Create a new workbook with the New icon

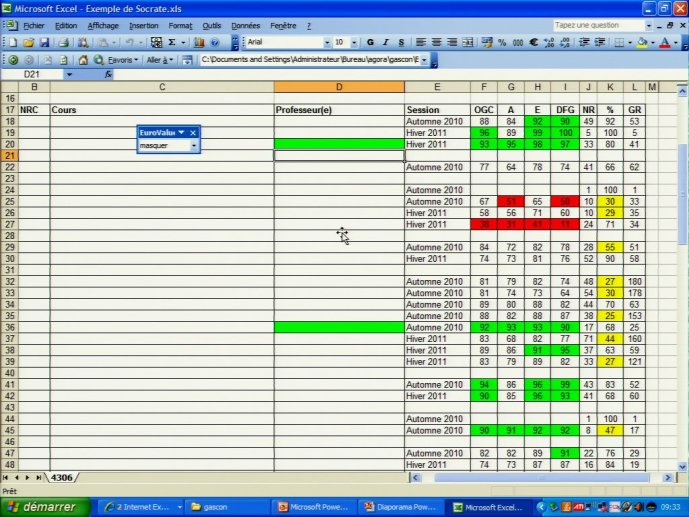click(13, 43)
